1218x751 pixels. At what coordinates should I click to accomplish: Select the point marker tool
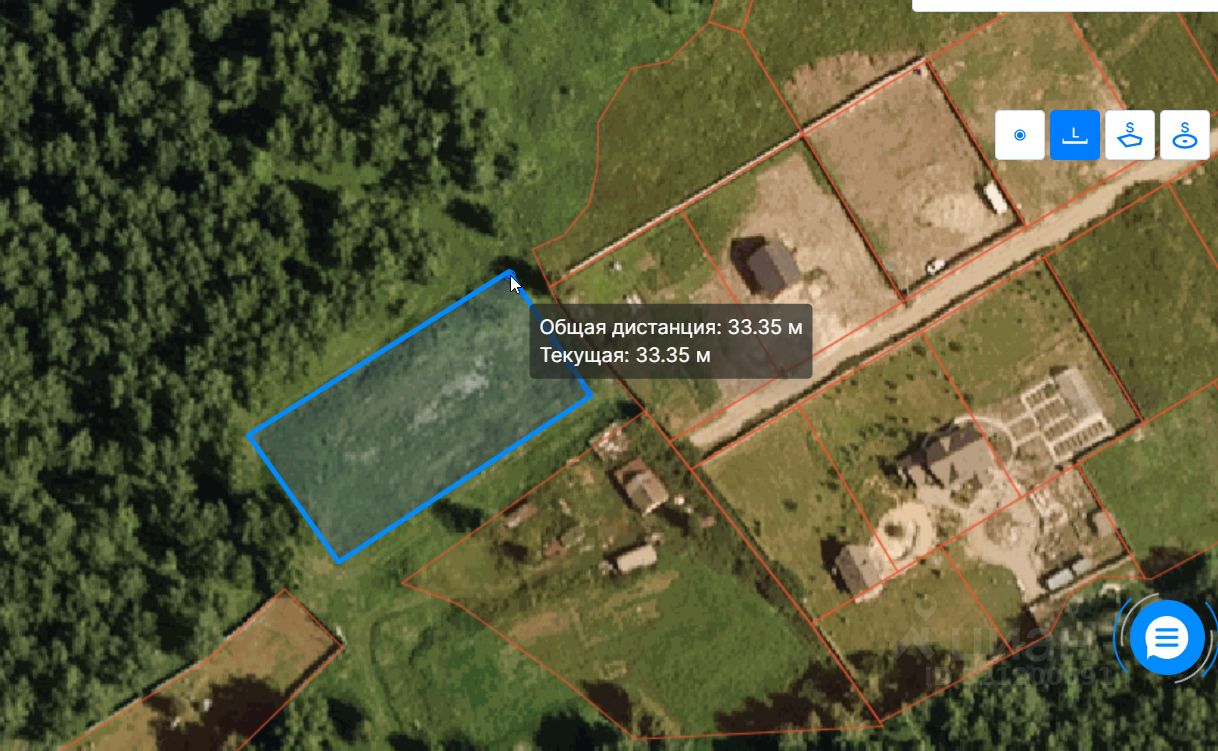click(x=1020, y=135)
